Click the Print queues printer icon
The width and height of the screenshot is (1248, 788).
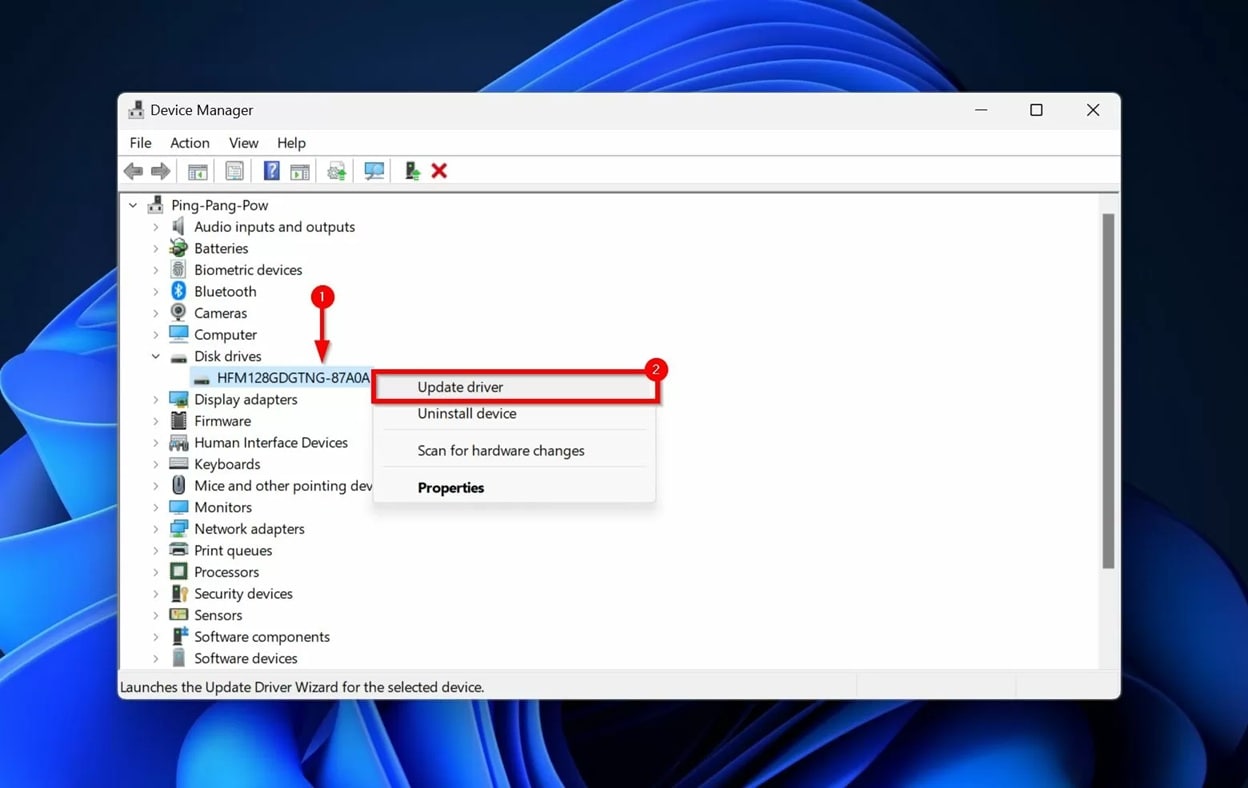[178, 550]
